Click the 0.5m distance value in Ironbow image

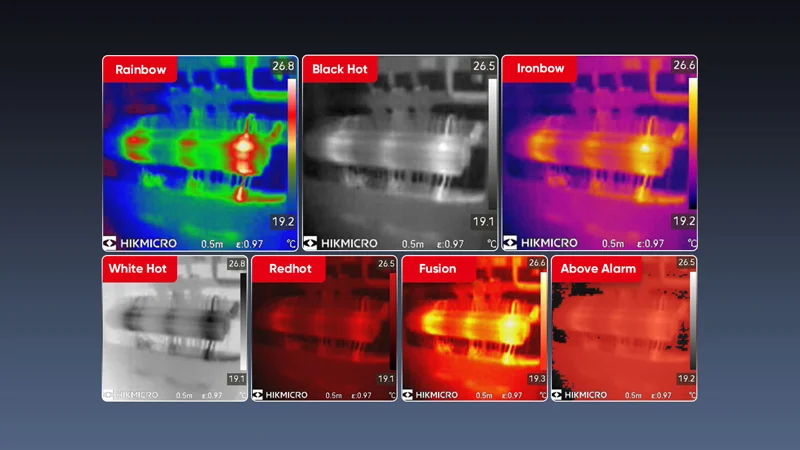pos(612,244)
